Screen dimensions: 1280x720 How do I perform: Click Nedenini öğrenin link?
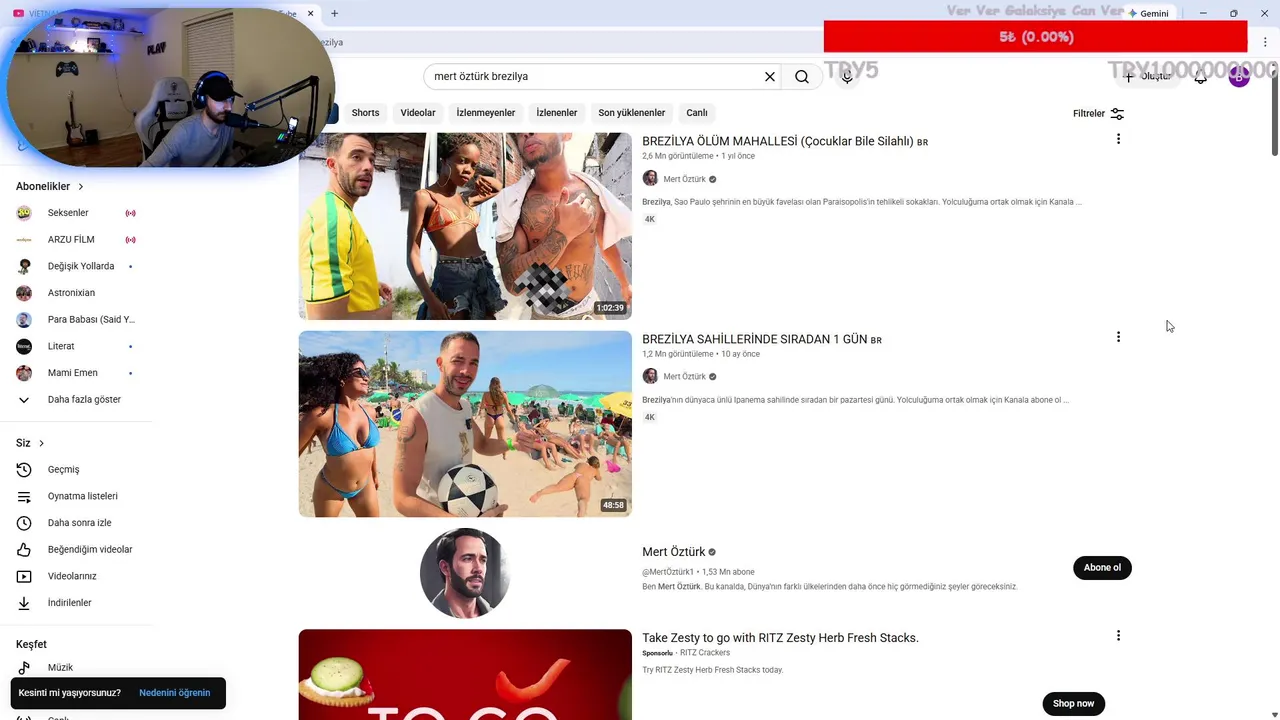tap(175, 693)
